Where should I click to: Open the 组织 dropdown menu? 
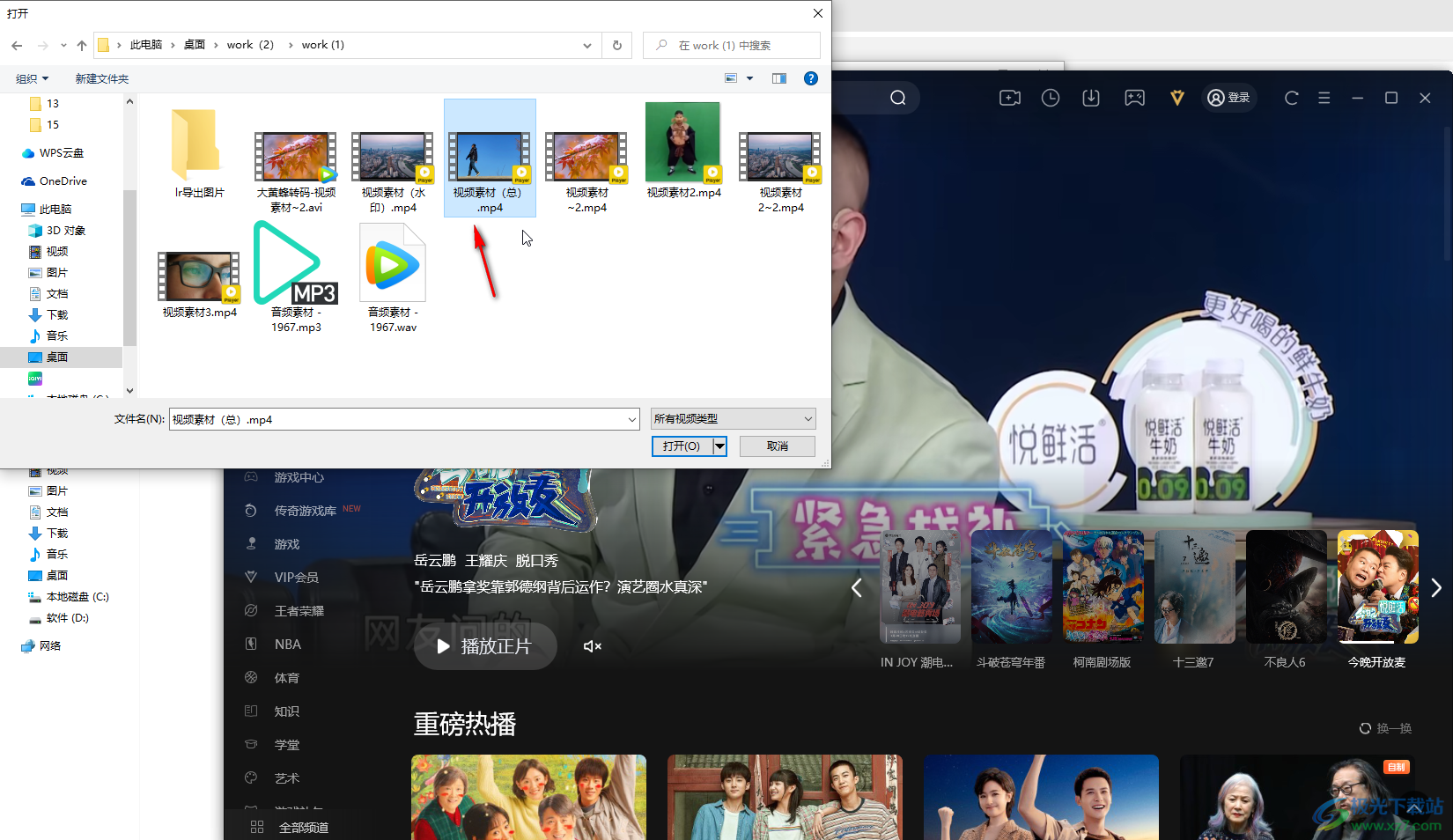(x=33, y=78)
